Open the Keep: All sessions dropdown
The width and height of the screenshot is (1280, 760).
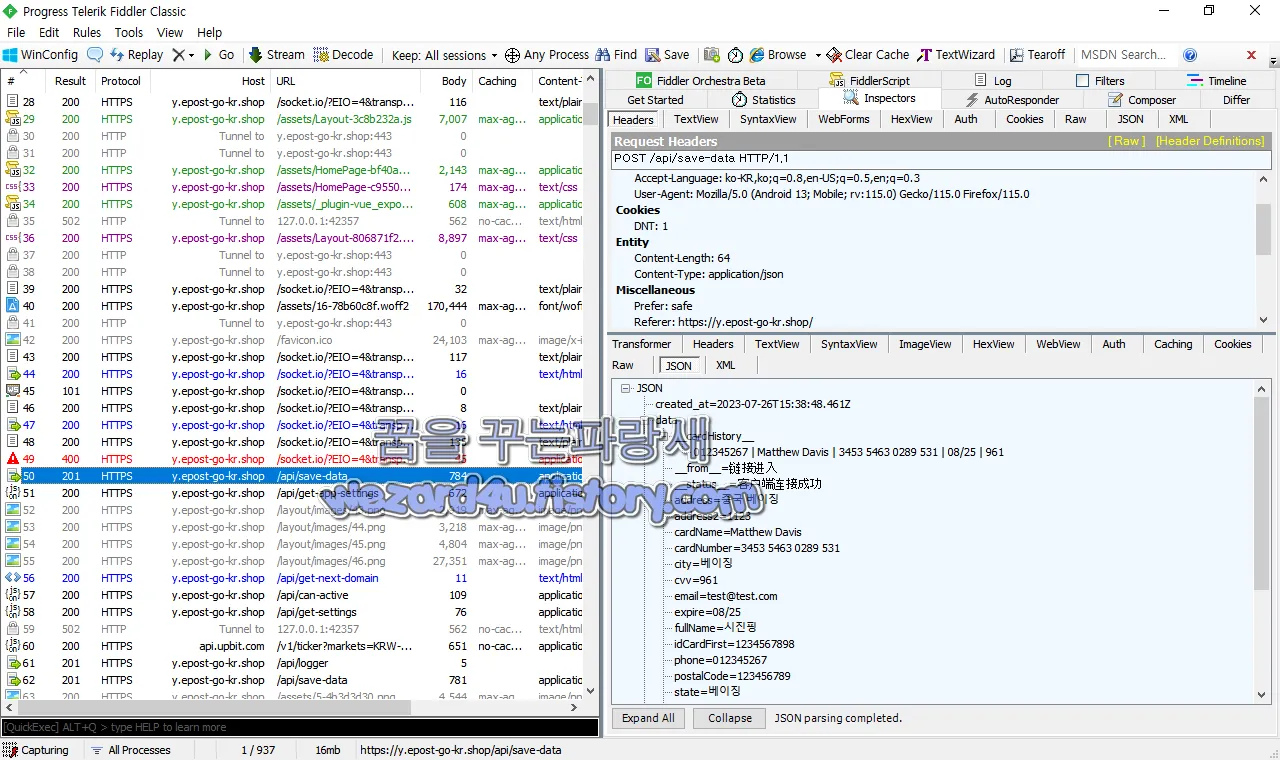[444, 55]
